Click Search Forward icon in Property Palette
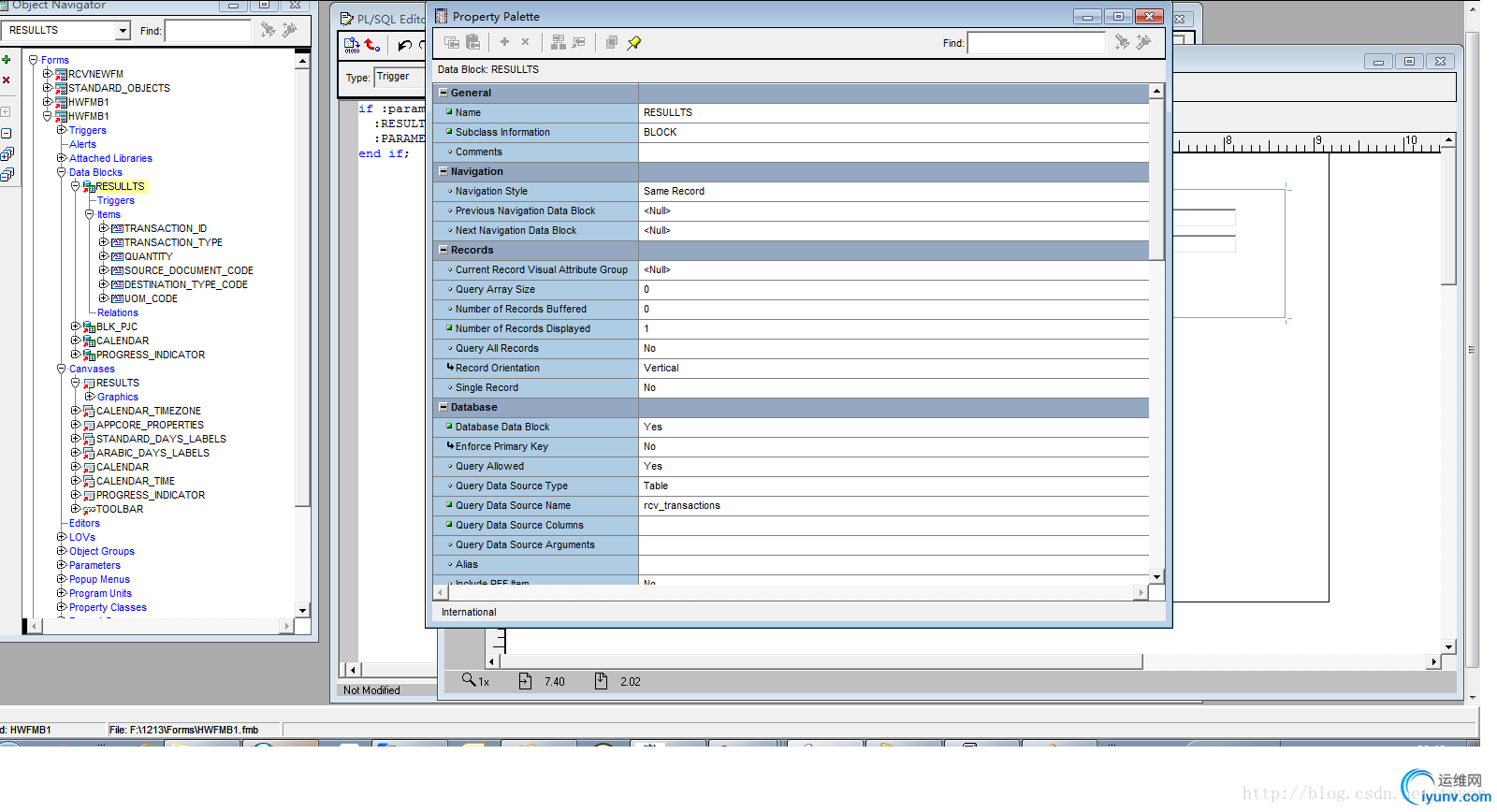This screenshot has height=812, width=1497. click(1122, 42)
